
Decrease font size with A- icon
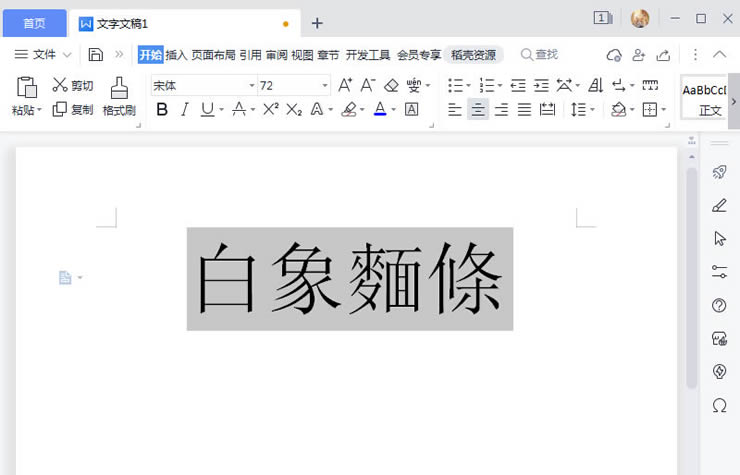pyautogui.click(x=368, y=85)
